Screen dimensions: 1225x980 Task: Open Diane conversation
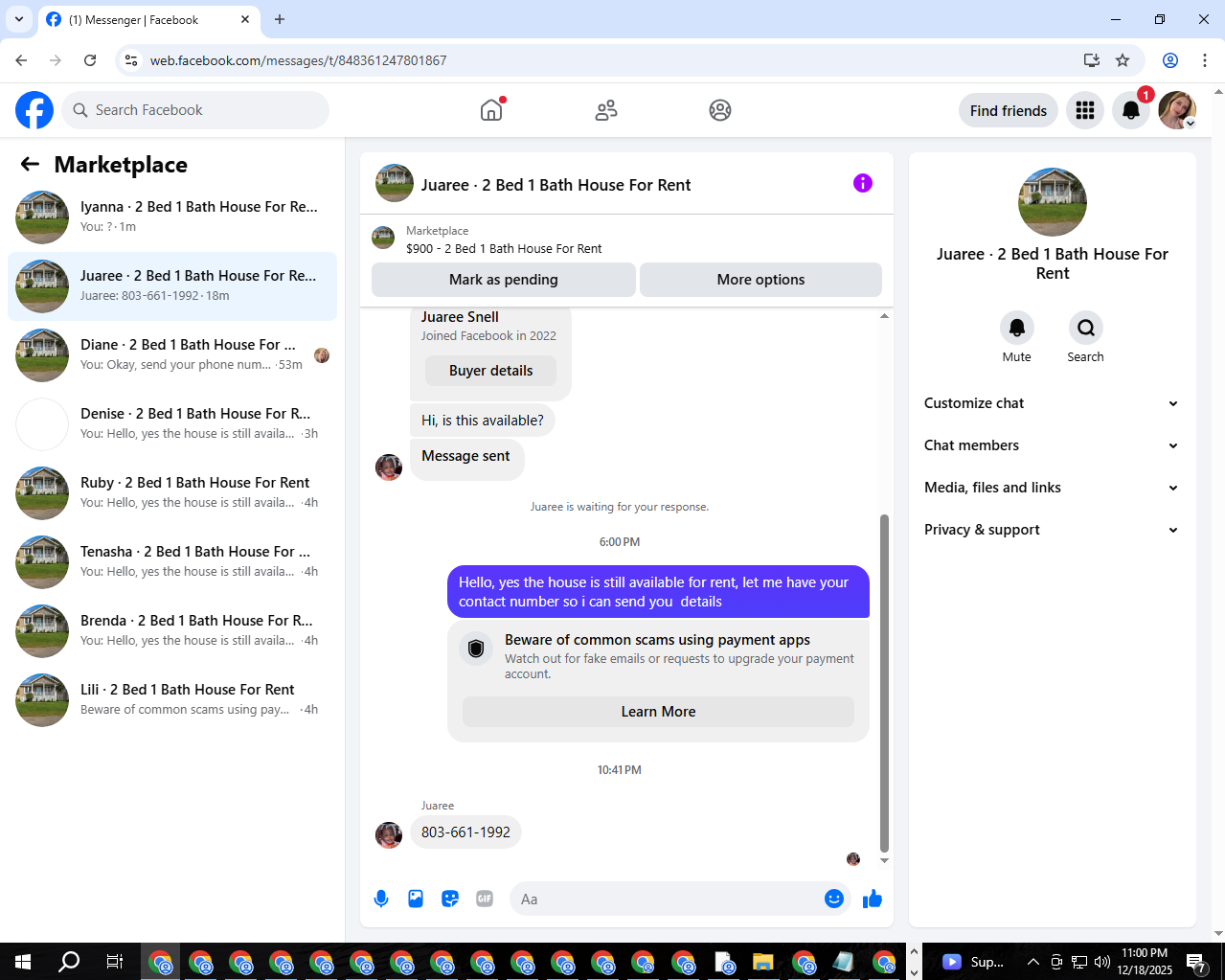coord(172,355)
